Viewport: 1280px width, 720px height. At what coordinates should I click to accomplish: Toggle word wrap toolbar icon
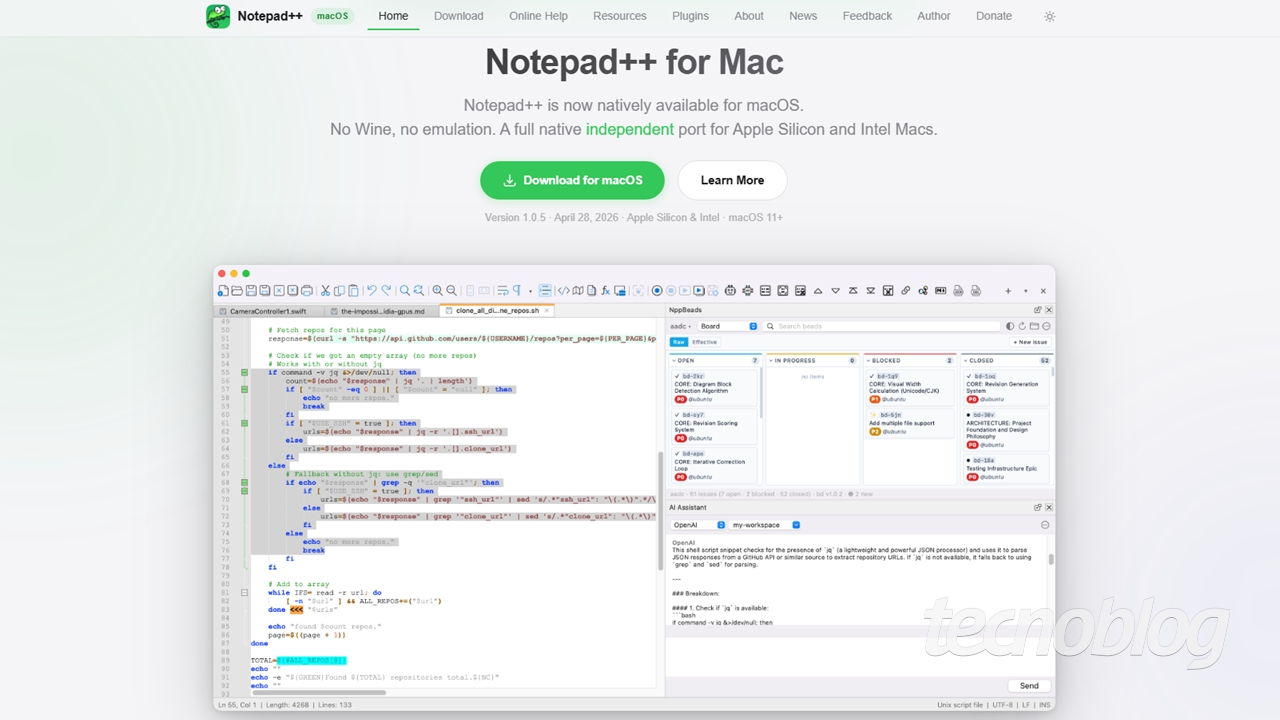(x=503, y=290)
